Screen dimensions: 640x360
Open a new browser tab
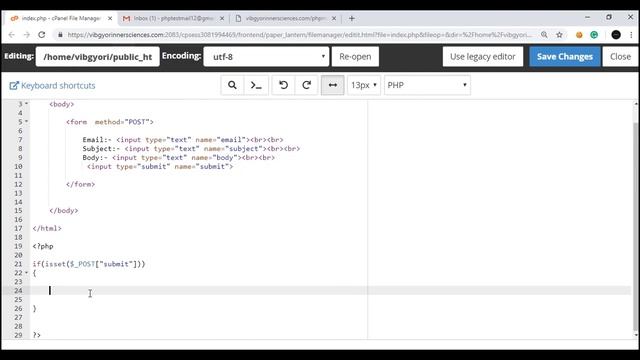pos(352,18)
